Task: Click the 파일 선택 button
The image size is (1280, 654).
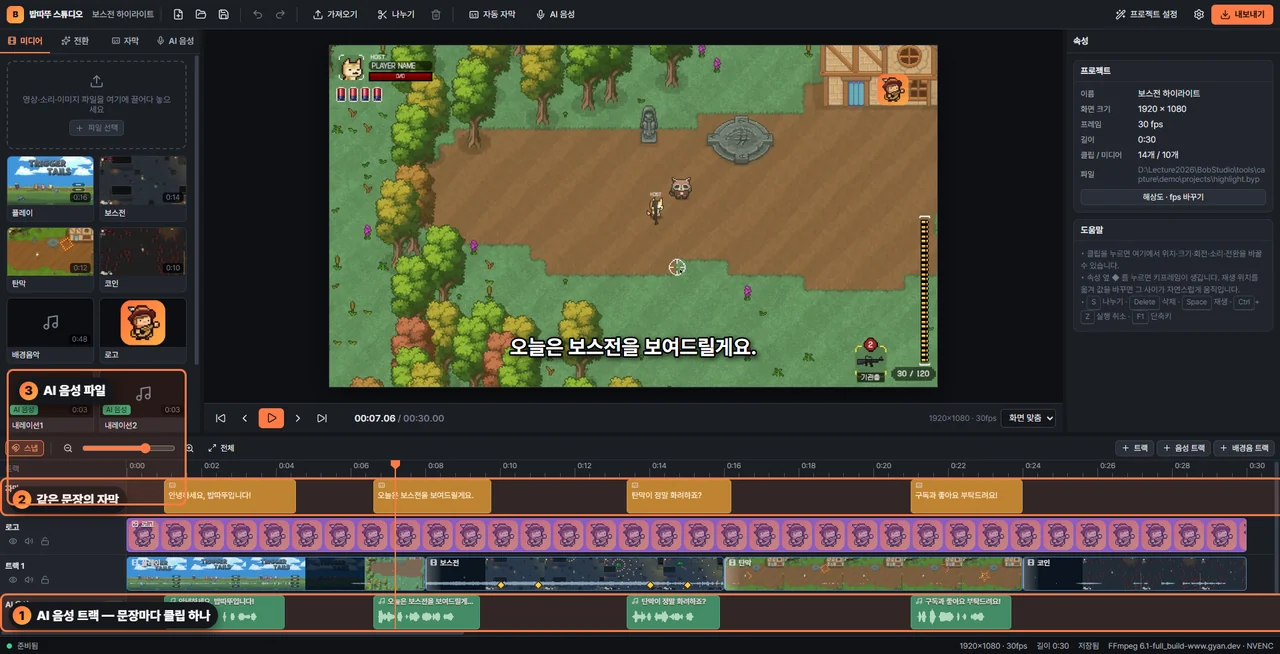Action: pos(97,128)
